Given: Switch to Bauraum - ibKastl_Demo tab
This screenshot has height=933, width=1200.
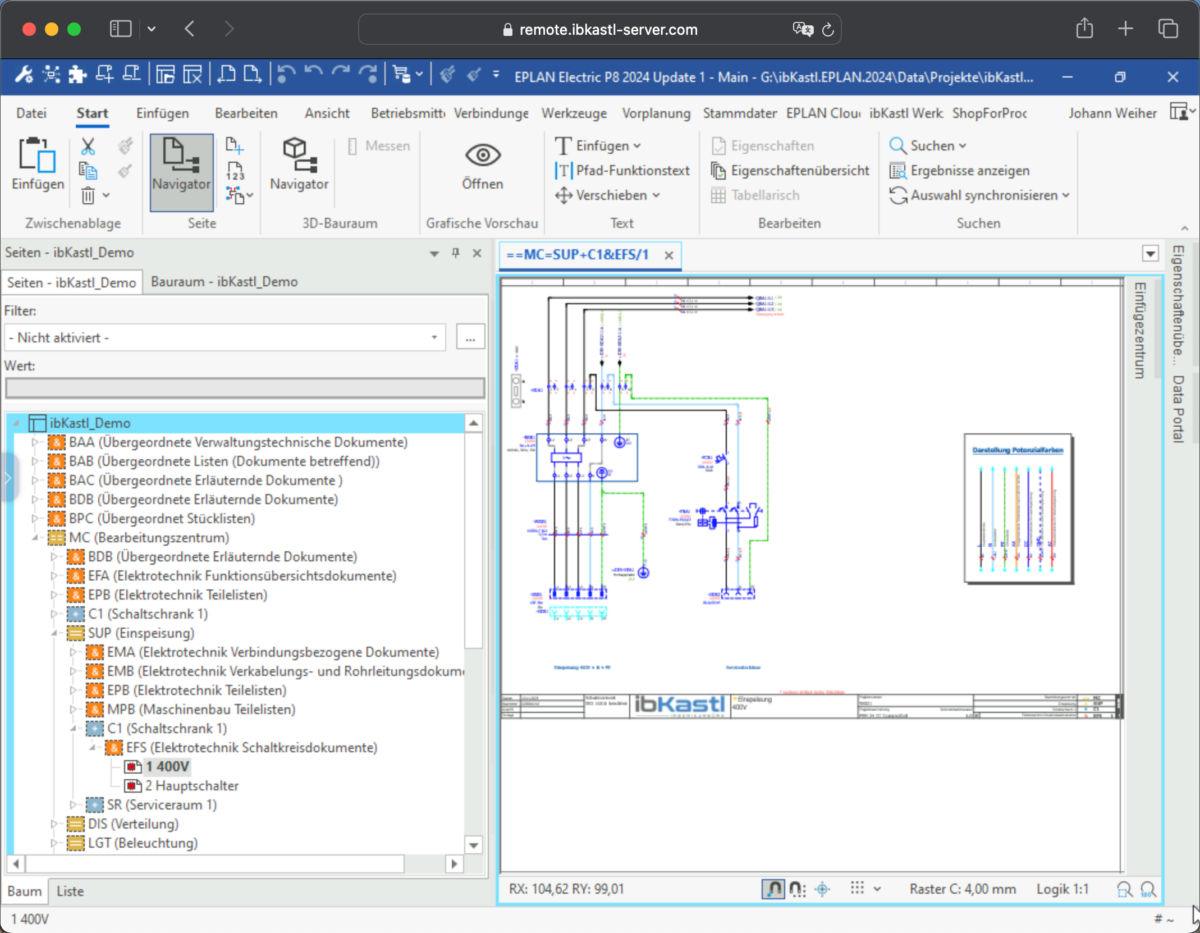Looking at the screenshot, I should click(224, 282).
